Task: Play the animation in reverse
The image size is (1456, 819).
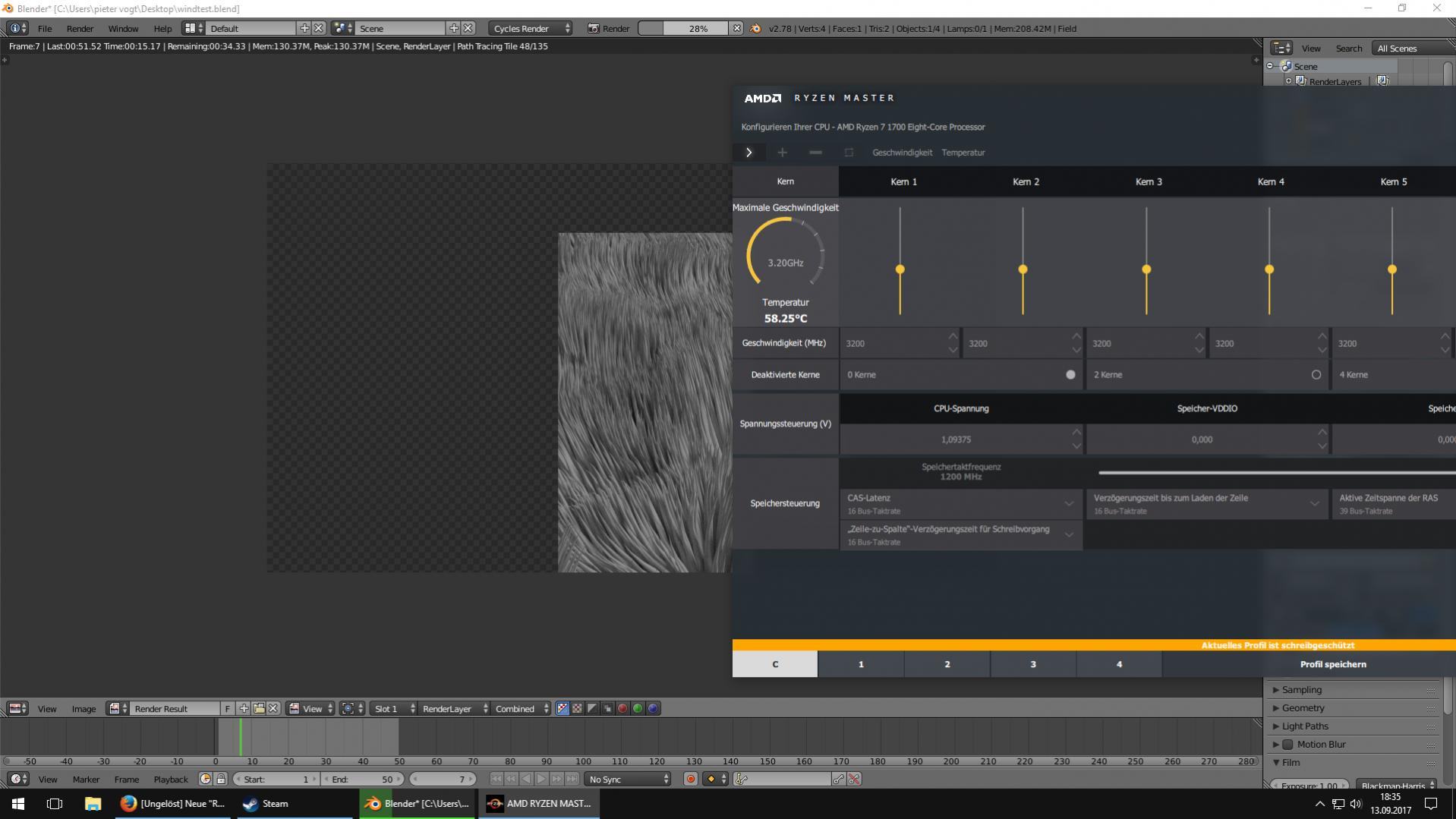Action: (x=526, y=779)
